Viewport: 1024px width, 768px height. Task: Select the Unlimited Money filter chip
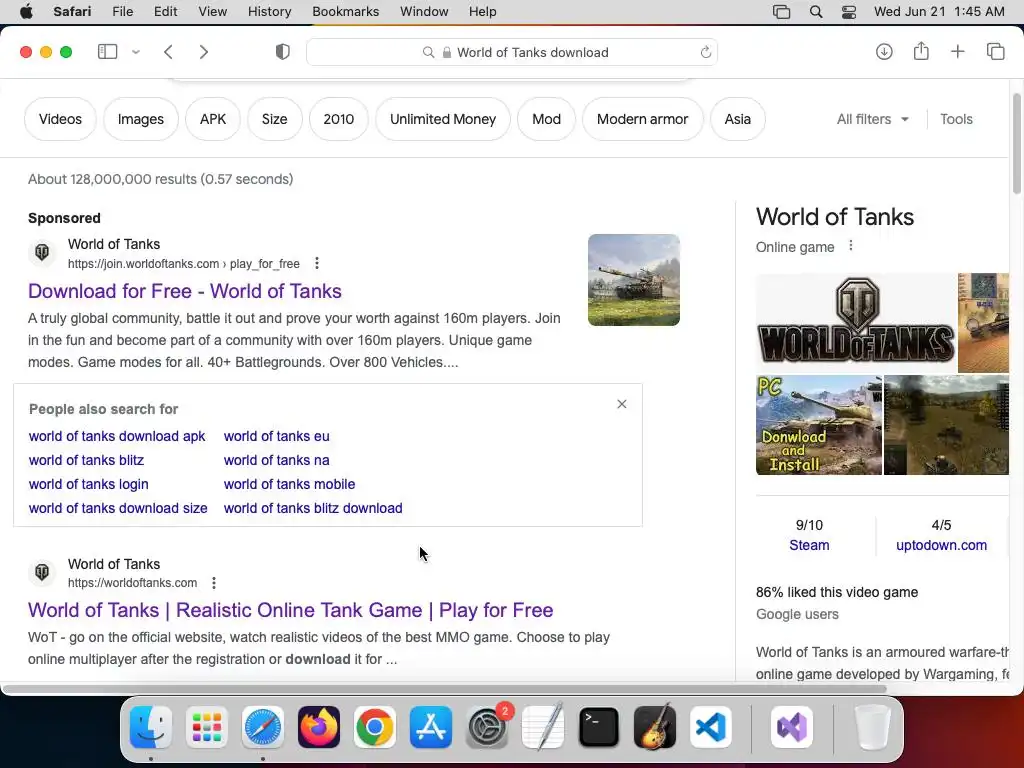click(x=443, y=119)
